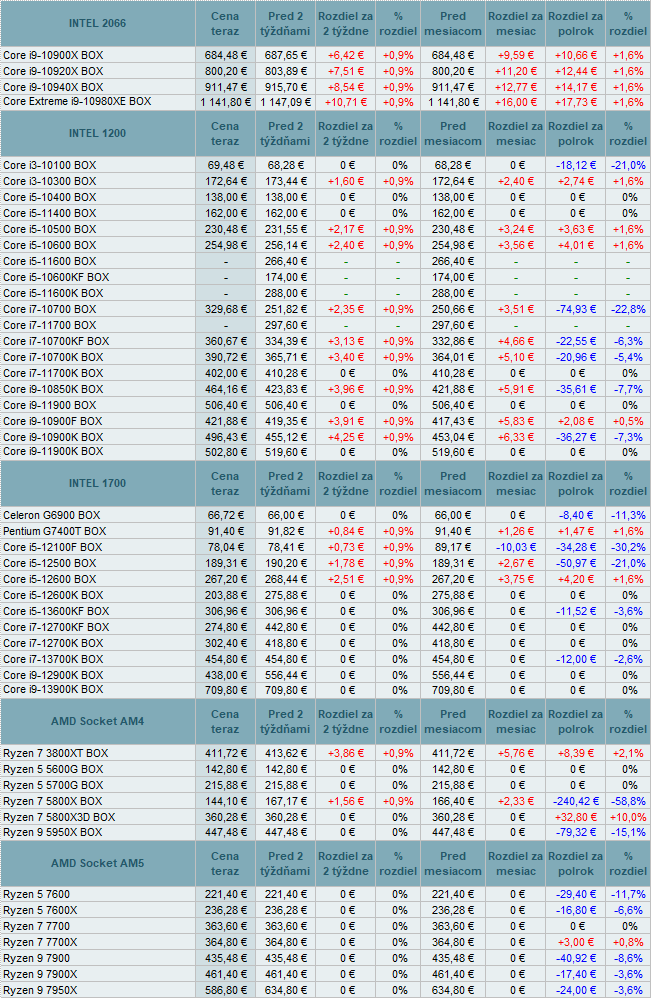
Task: Click row label Ryzen 7 3800XT BOX
Action: [x=56, y=754]
